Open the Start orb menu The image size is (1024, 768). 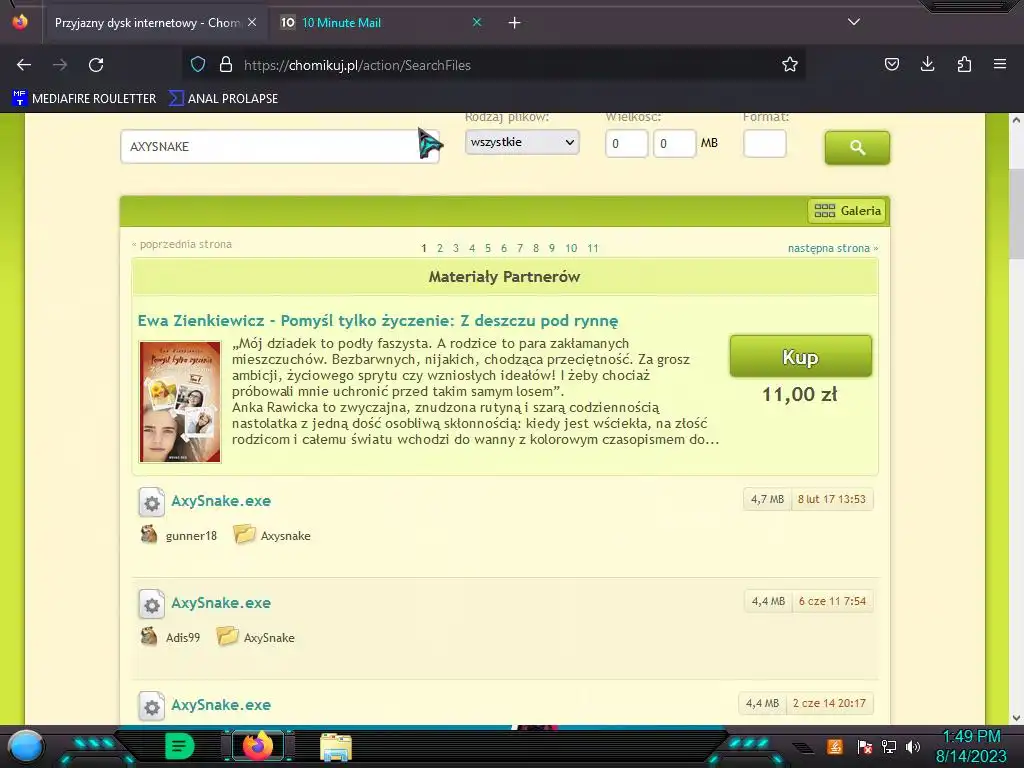click(x=26, y=746)
